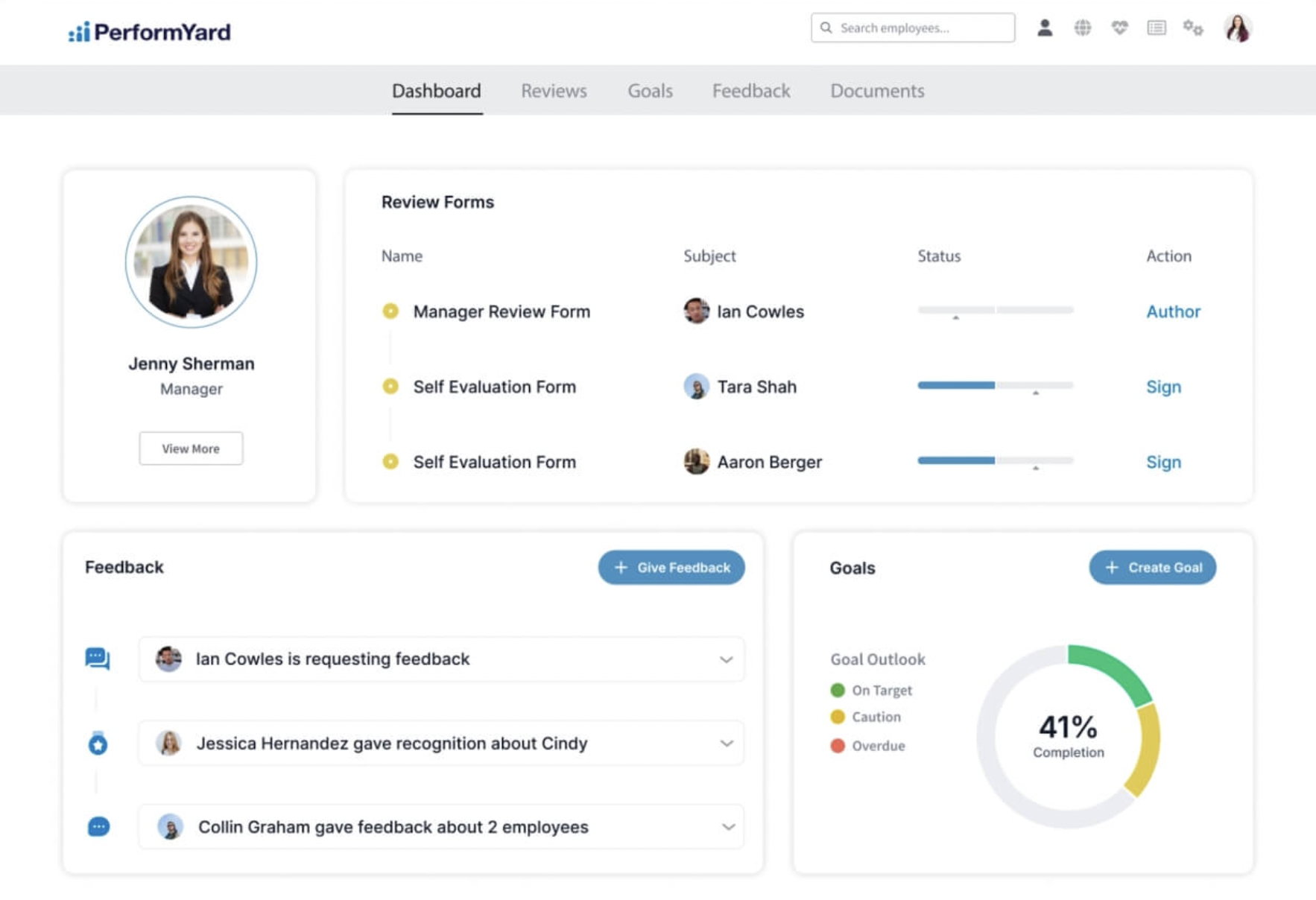
Task: Click the status progress bar for Aaron Berger
Action: tap(996, 460)
